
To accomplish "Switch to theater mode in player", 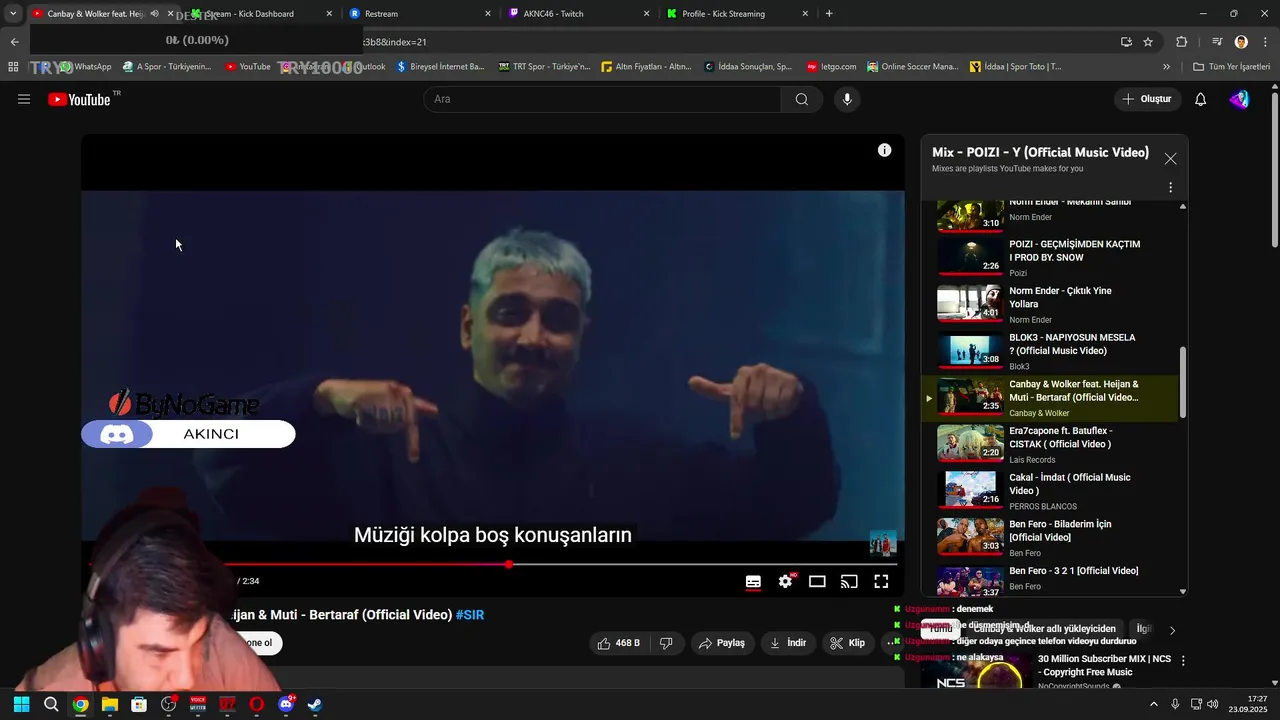I will tap(817, 581).
